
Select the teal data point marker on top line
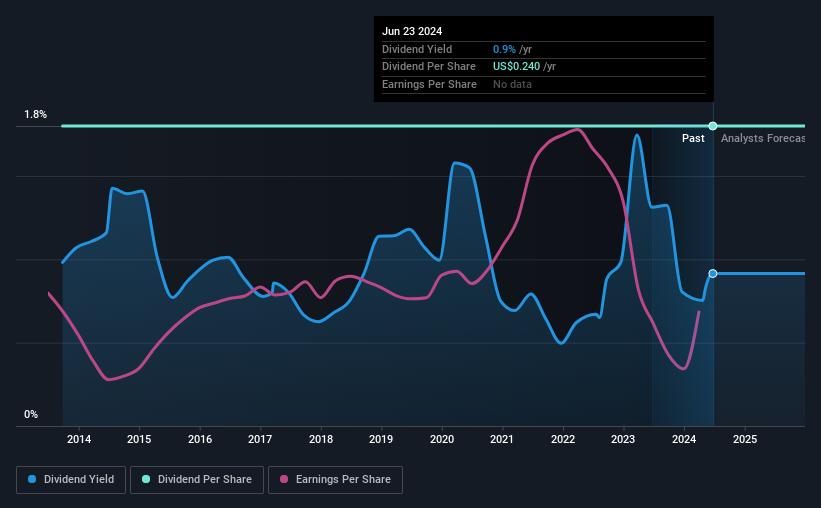click(x=713, y=126)
